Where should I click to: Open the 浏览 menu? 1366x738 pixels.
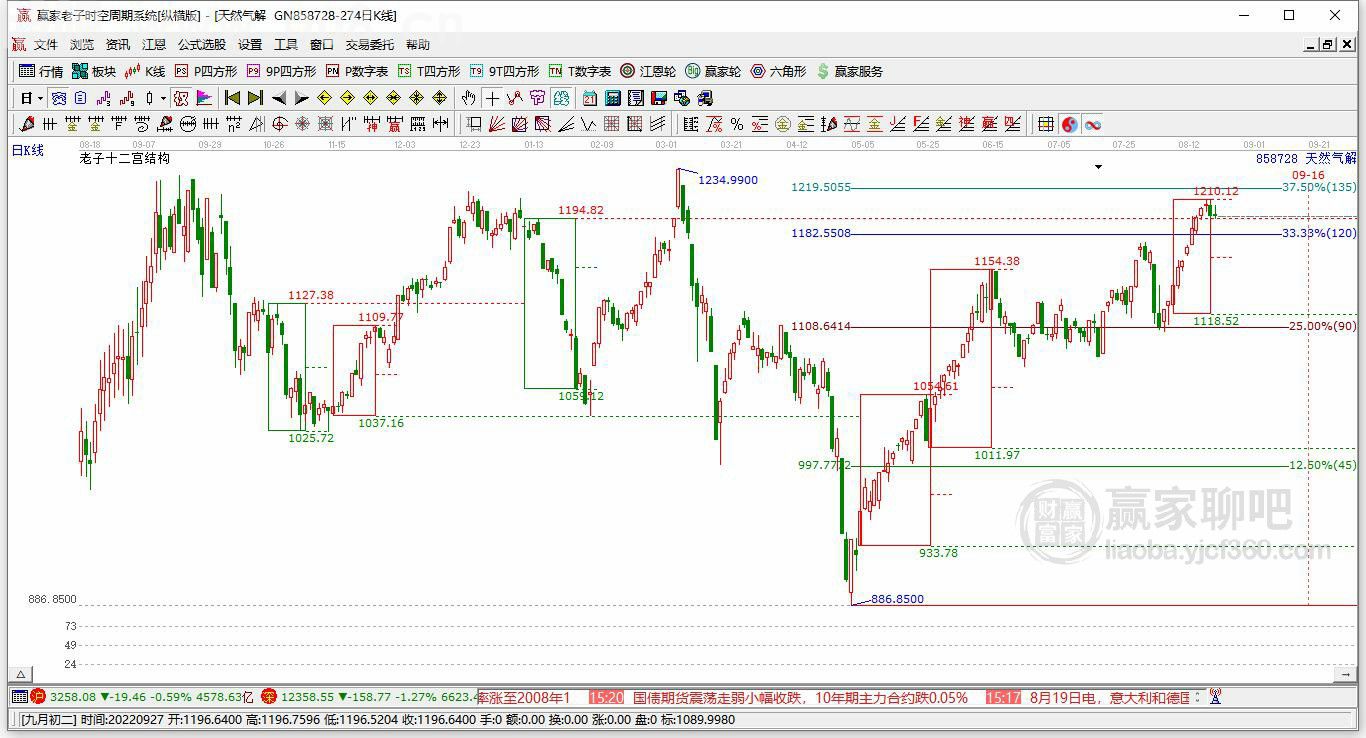82,45
